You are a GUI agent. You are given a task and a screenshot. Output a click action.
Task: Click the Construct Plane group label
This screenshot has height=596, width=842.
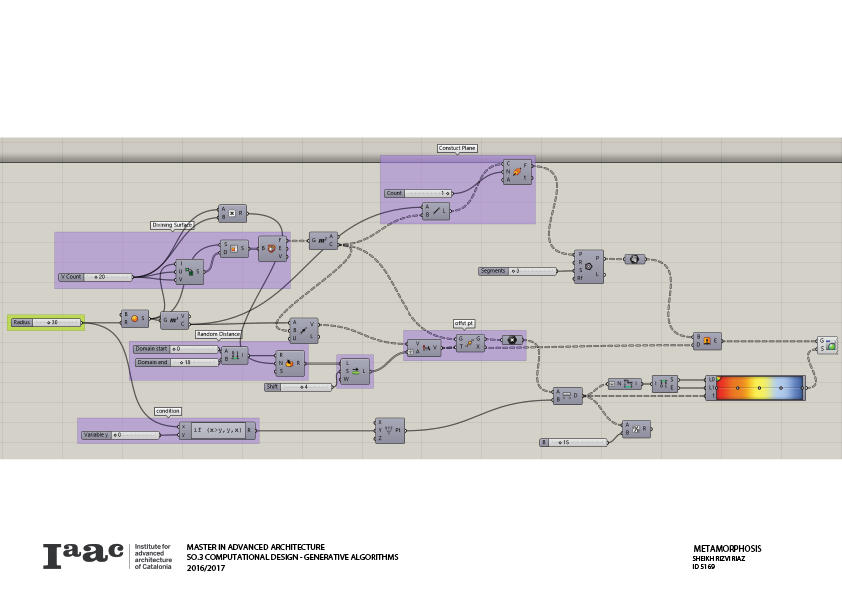(x=457, y=148)
